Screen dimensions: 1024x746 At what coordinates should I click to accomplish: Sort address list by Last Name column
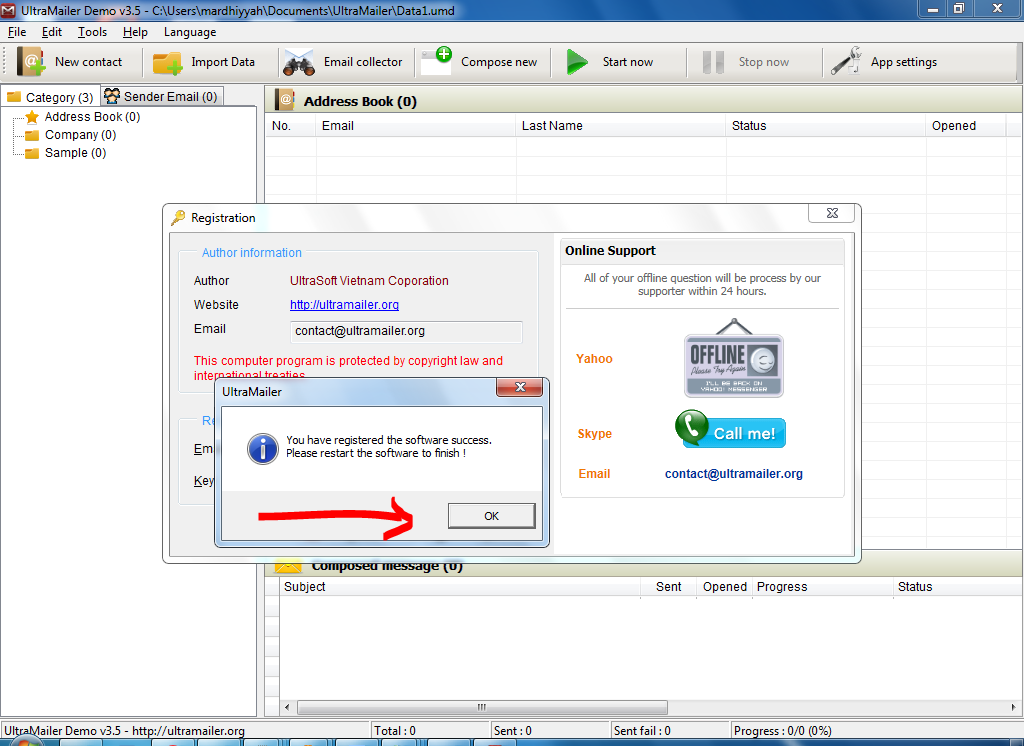(x=620, y=126)
